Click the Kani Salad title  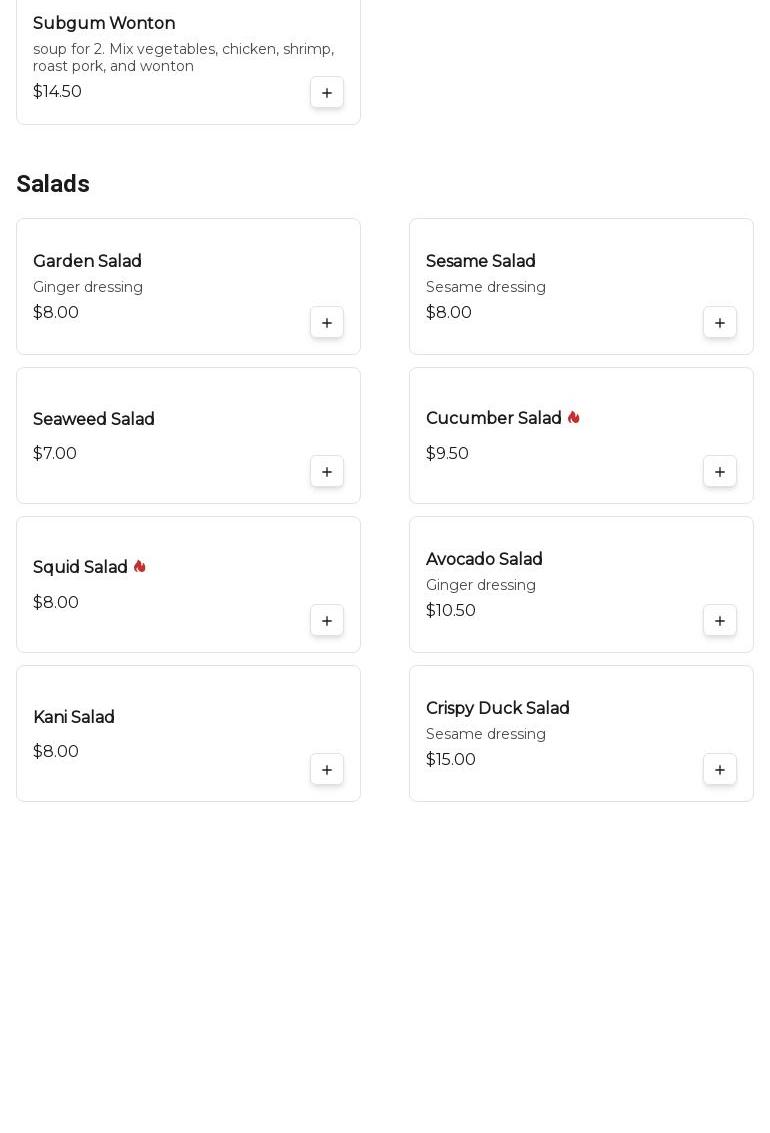(x=74, y=718)
